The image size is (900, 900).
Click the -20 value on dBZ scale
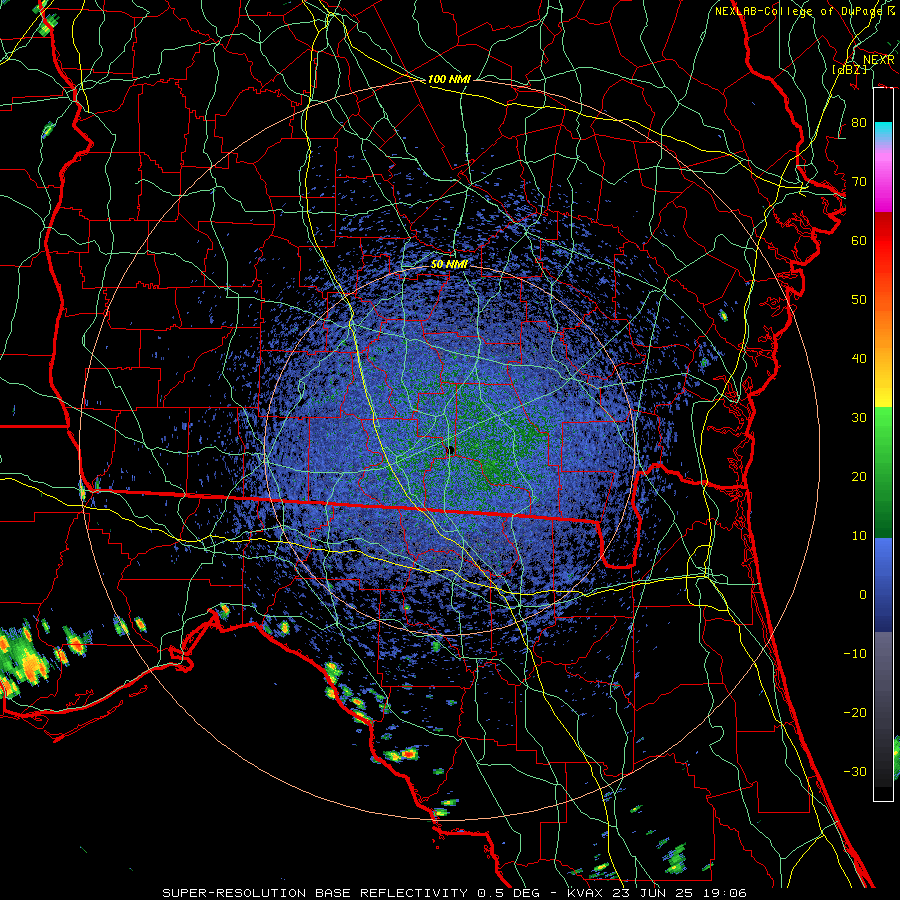[x=855, y=713]
